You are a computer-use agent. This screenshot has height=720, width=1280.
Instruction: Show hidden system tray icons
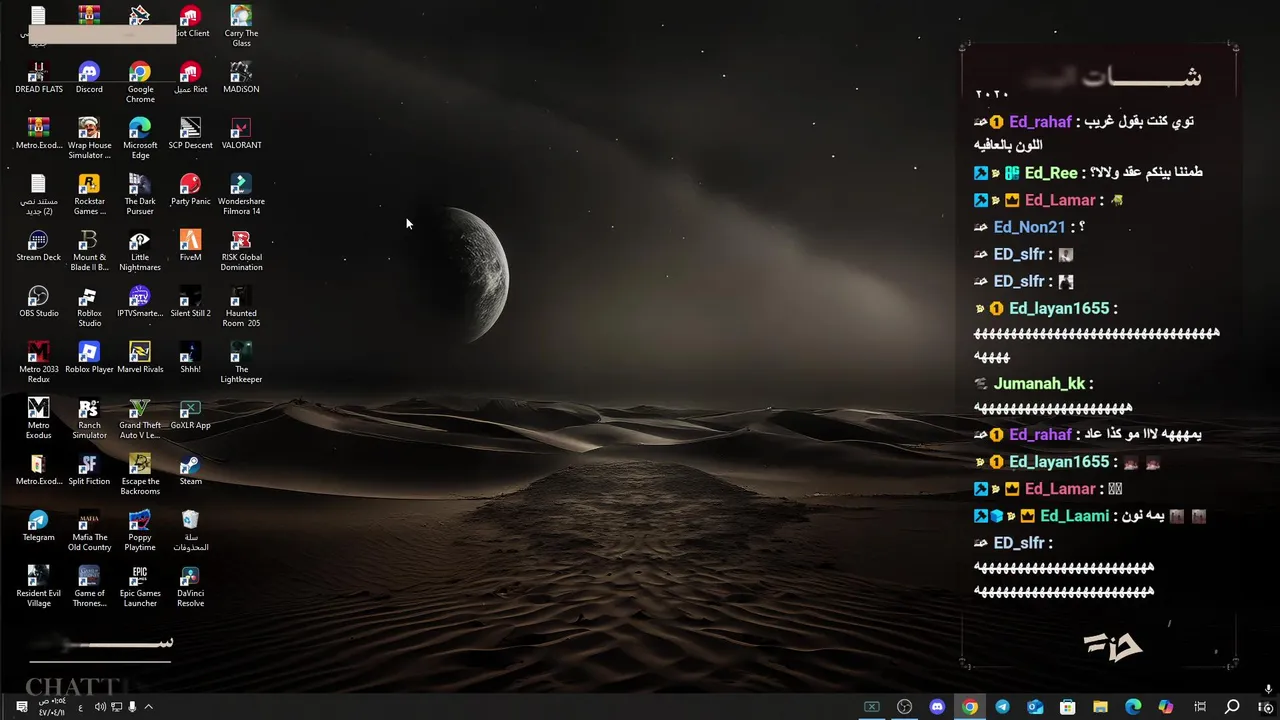(x=148, y=707)
